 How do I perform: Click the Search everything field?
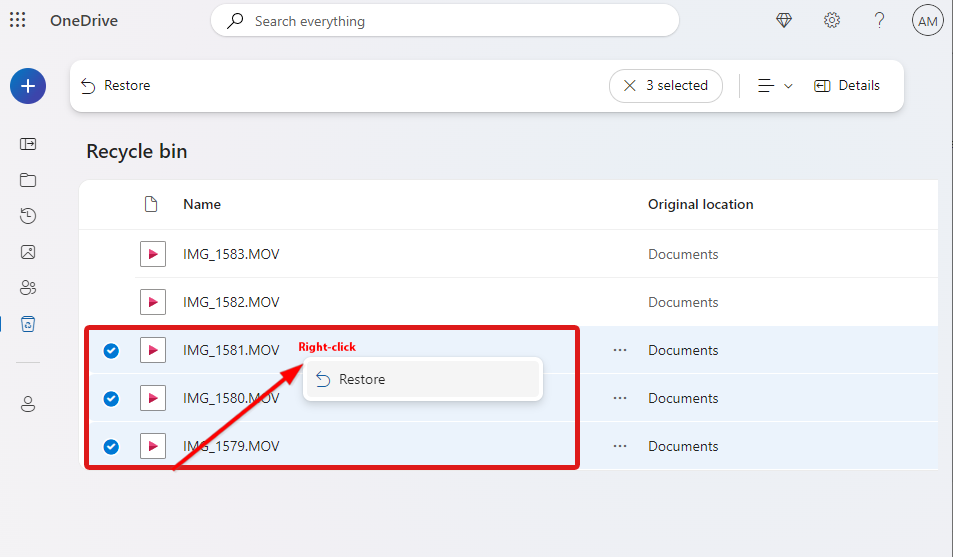(445, 21)
